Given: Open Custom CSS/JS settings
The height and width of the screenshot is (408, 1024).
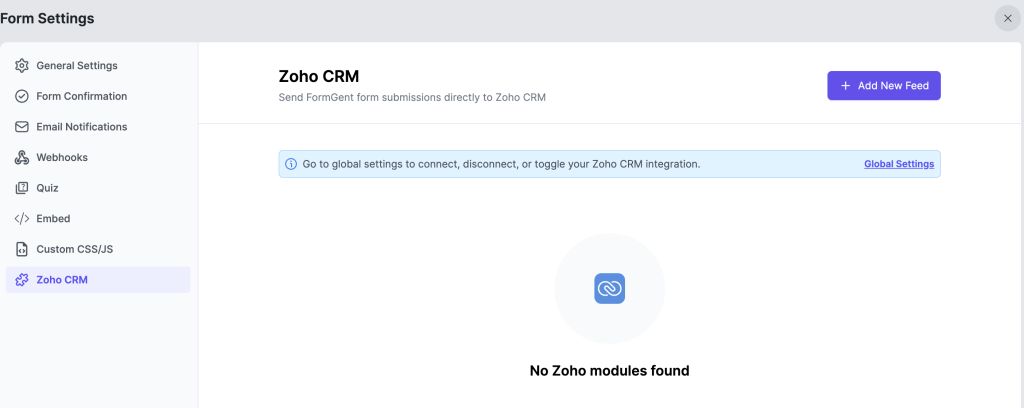Looking at the screenshot, I should point(98,249).
